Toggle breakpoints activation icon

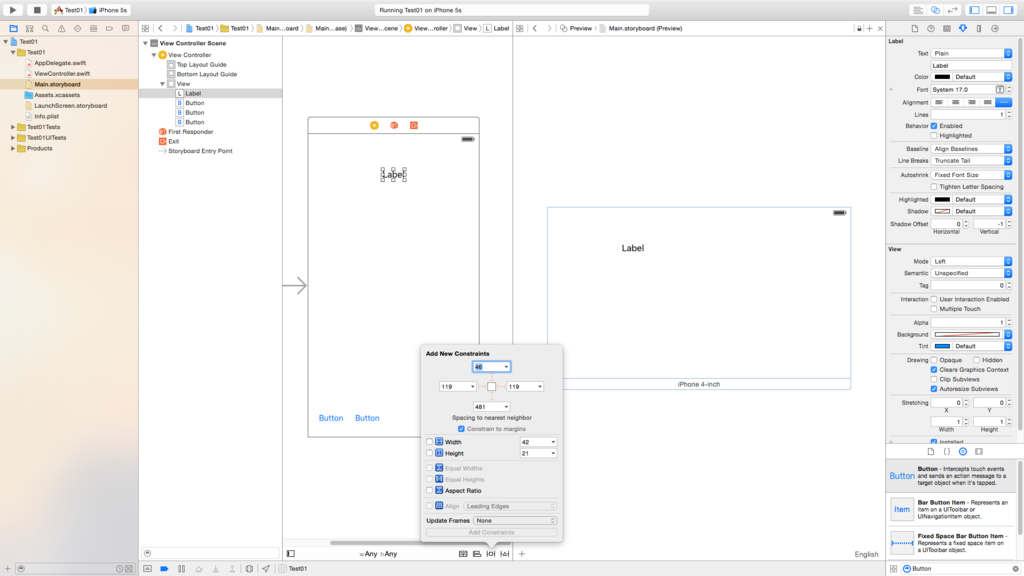click(164, 569)
